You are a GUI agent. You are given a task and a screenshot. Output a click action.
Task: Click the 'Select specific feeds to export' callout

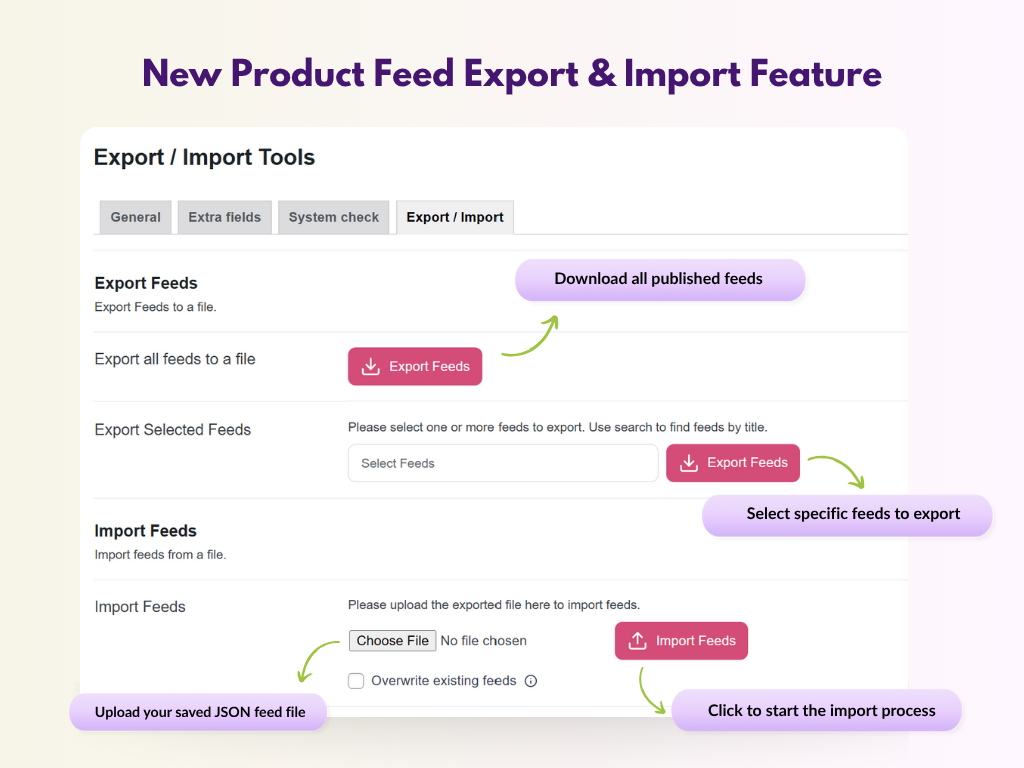tap(853, 514)
